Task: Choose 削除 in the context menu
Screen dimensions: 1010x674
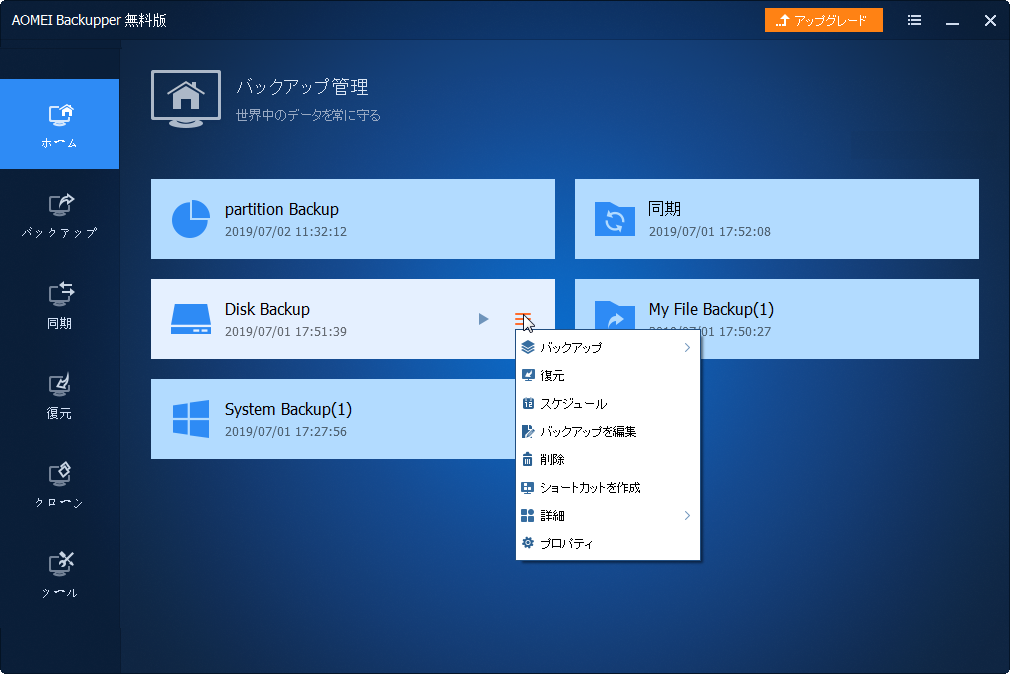Action: click(x=607, y=459)
